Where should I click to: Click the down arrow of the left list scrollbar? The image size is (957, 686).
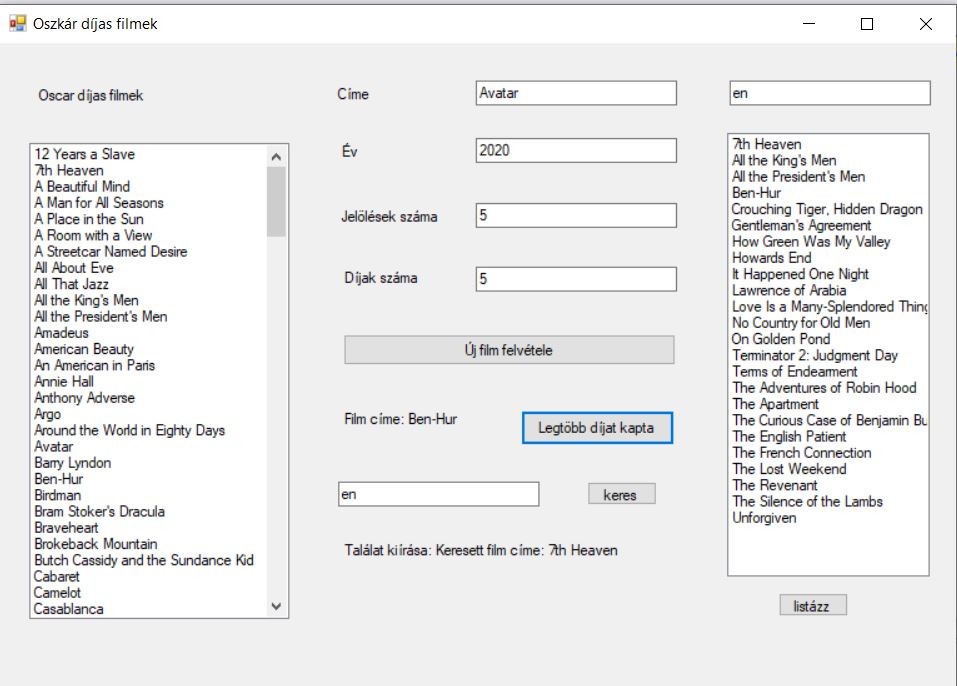coord(276,606)
